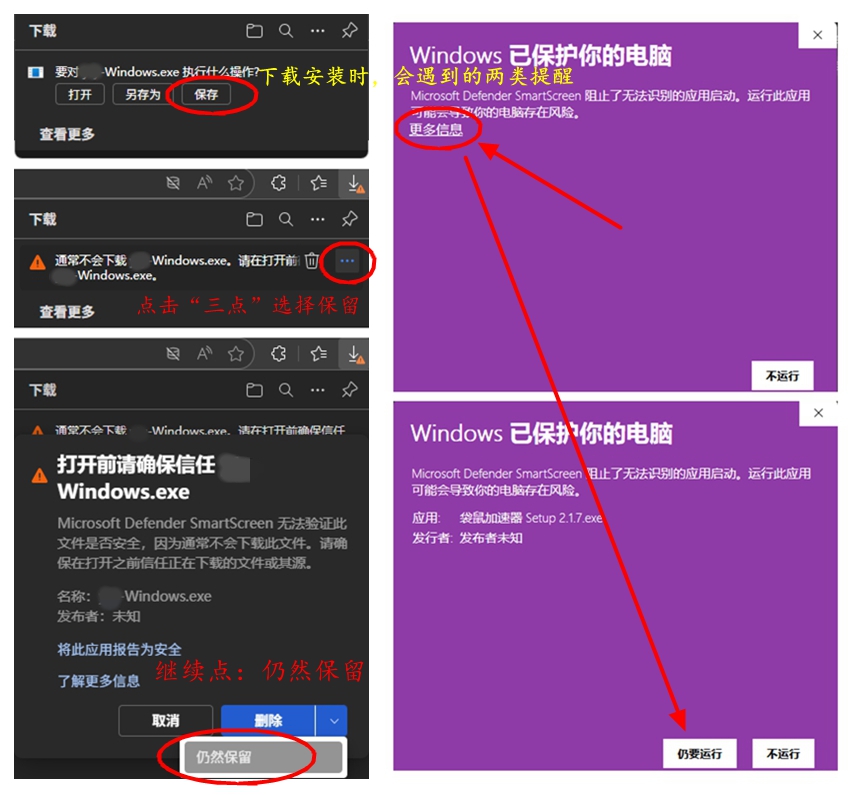Choose 另存为 for the Windows.exe download
Image resolution: width=858 pixels, height=795 pixels.
pyautogui.click(x=142, y=94)
